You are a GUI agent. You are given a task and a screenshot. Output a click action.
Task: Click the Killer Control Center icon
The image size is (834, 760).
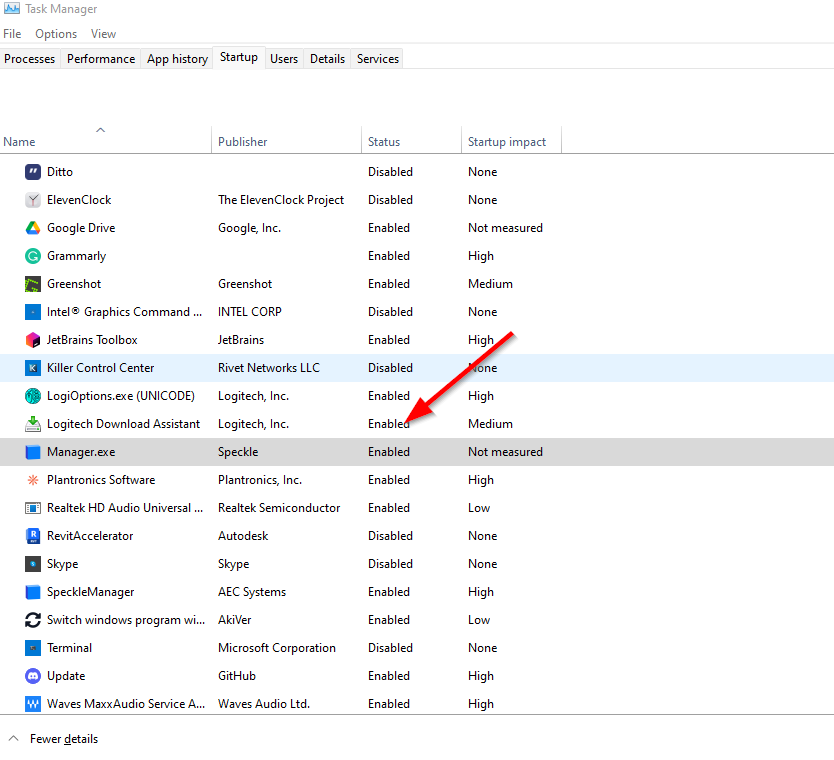(33, 368)
